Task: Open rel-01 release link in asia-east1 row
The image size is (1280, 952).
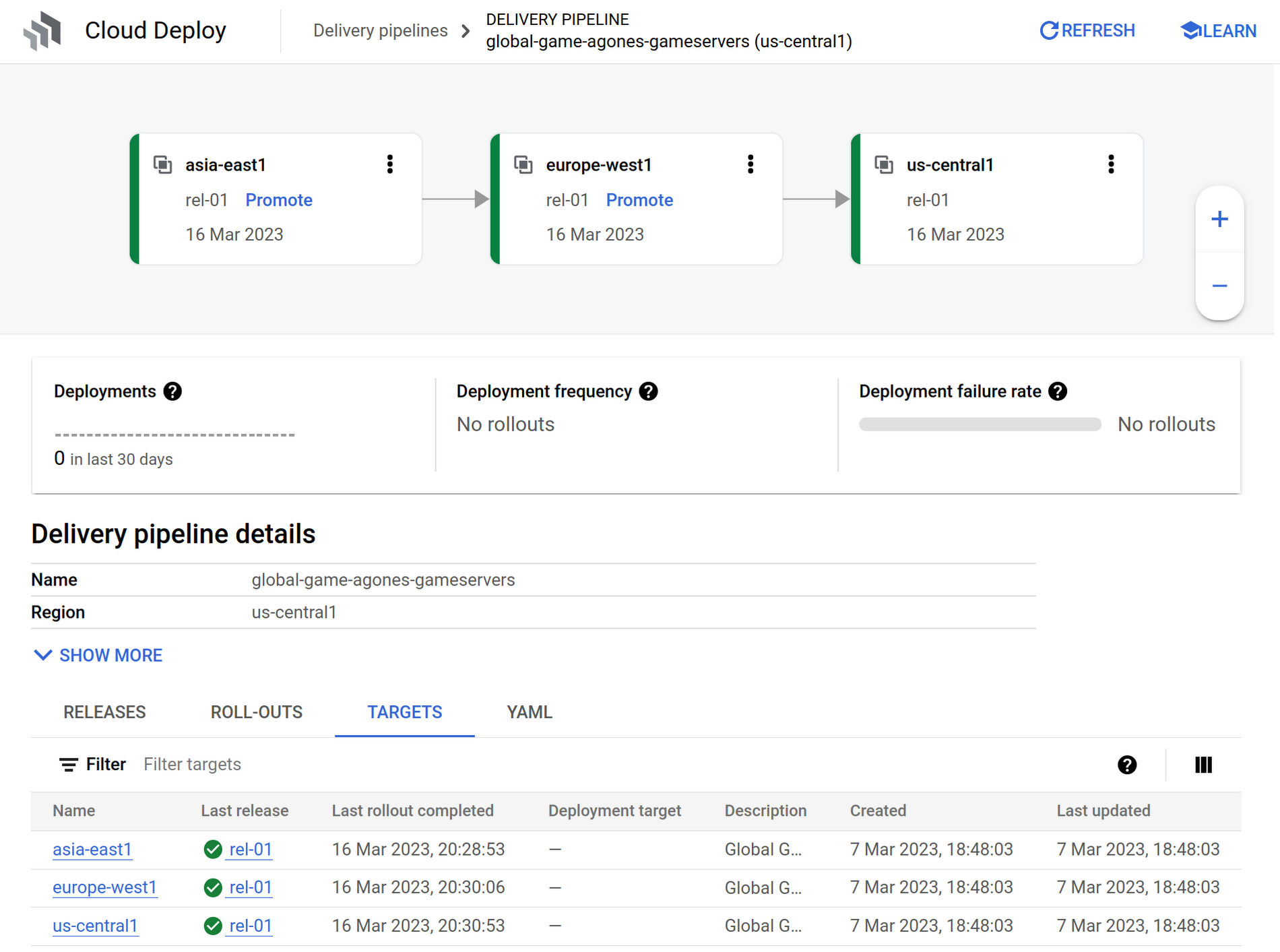Action: point(251,850)
